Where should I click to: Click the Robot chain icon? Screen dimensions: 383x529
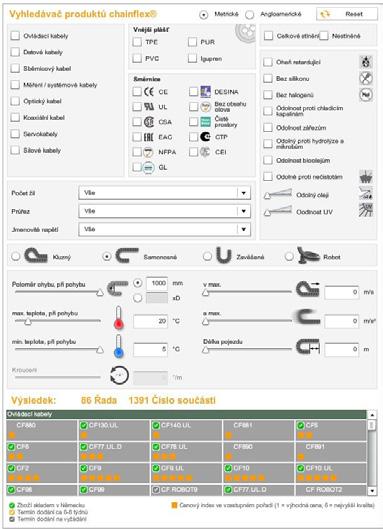click(x=308, y=255)
